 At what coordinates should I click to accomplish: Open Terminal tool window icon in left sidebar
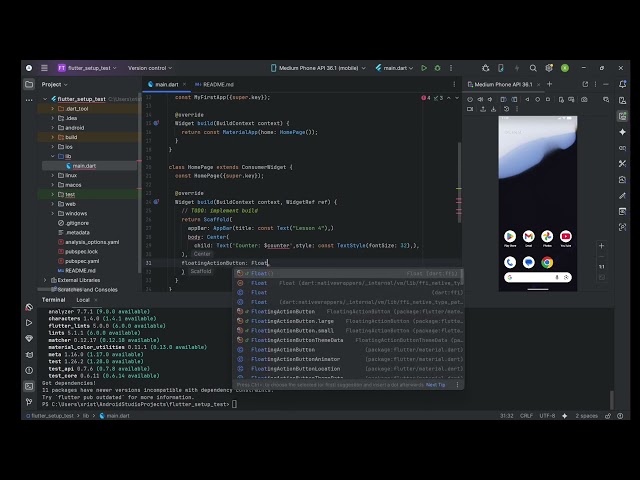(29, 386)
